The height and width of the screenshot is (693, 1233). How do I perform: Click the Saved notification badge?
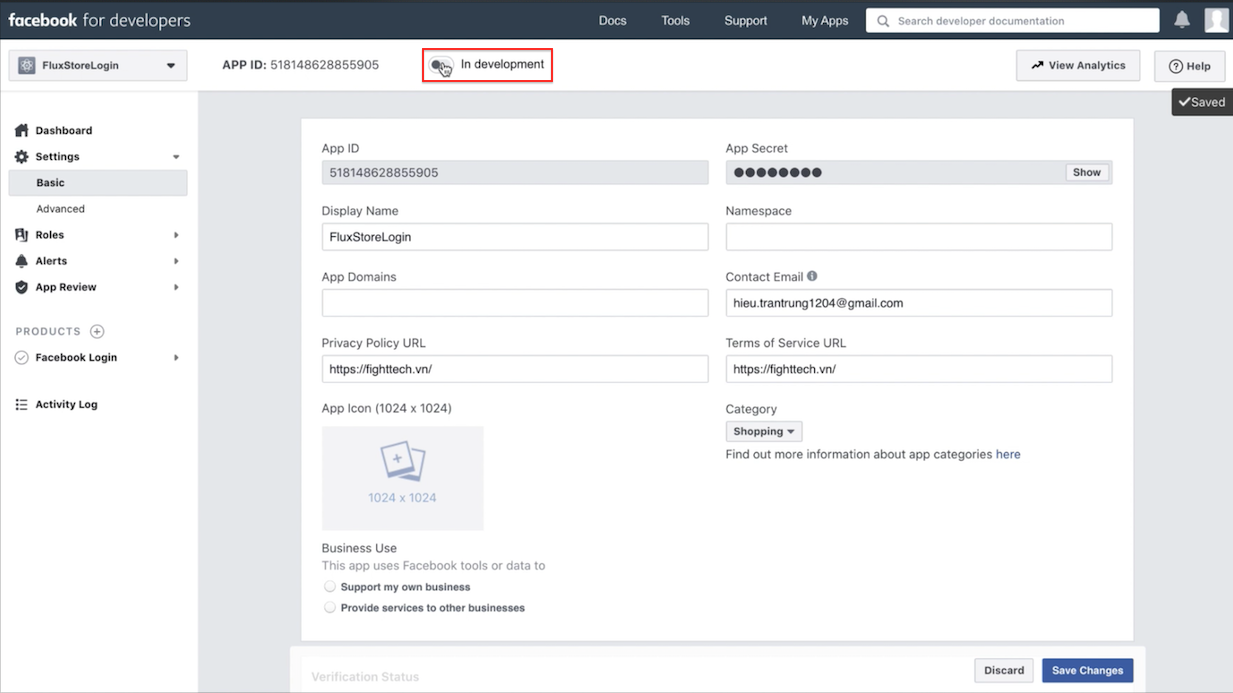pos(1202,102)
